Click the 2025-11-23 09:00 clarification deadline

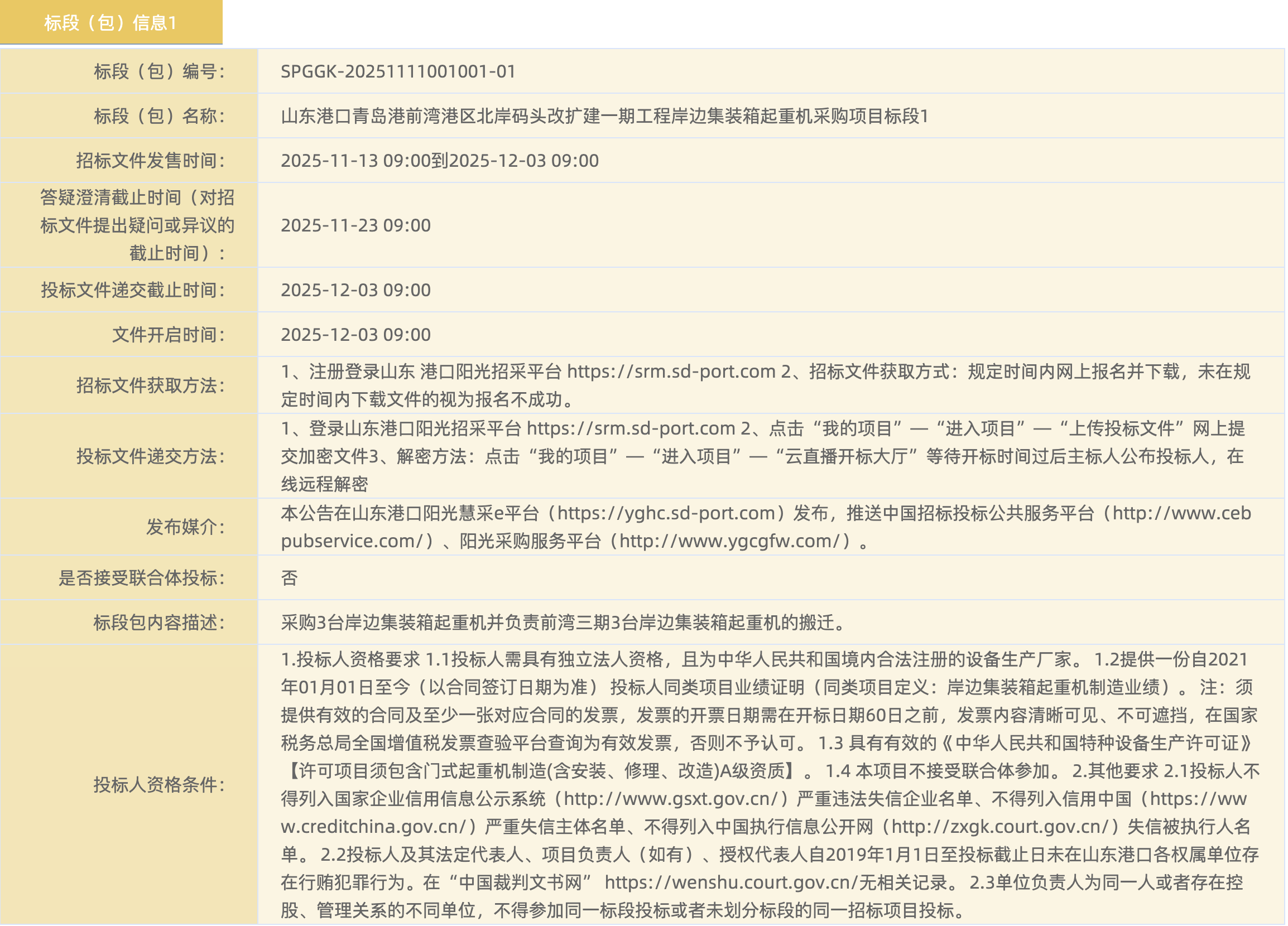point(355,226)
